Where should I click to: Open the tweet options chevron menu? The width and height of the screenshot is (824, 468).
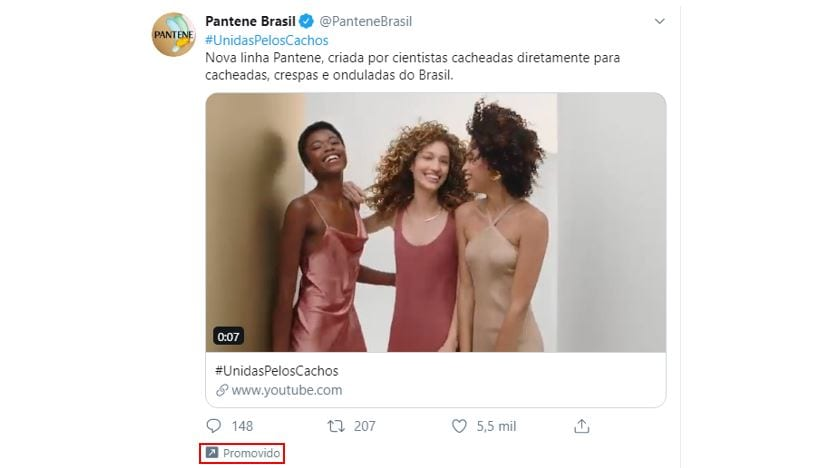[659, 21]
